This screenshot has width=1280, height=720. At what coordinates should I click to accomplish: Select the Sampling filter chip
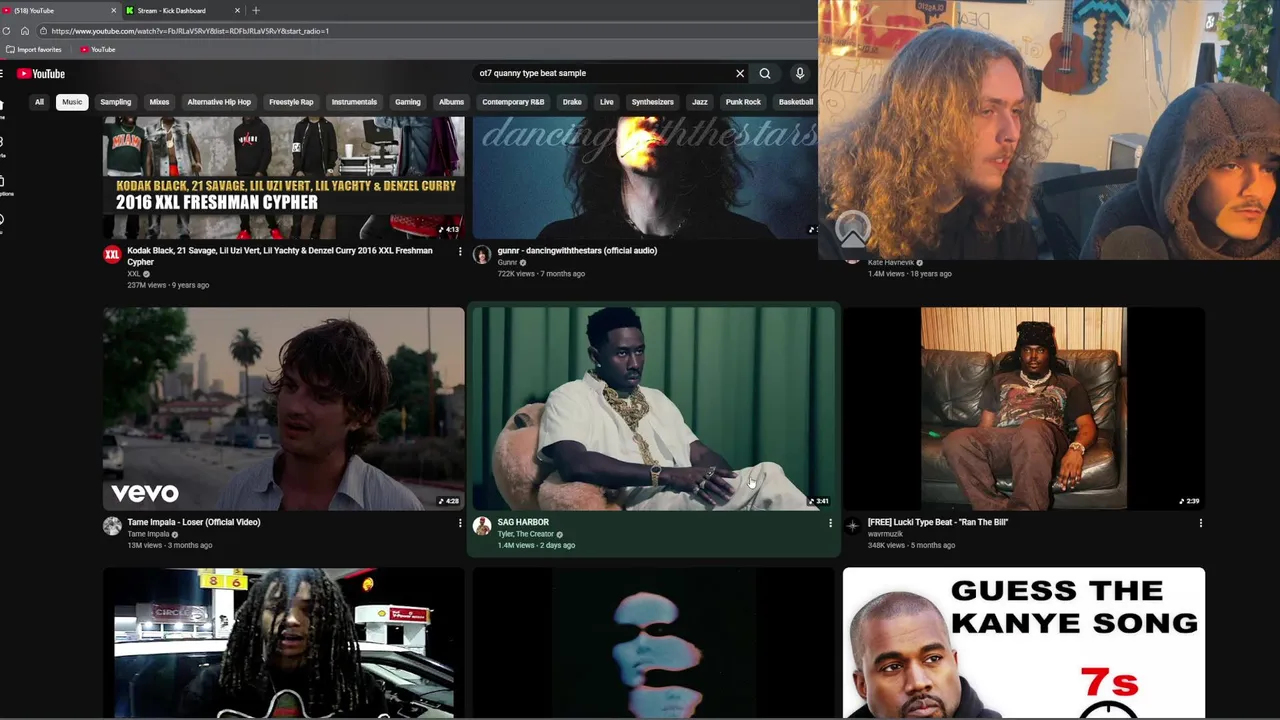(x=116, y=102)
